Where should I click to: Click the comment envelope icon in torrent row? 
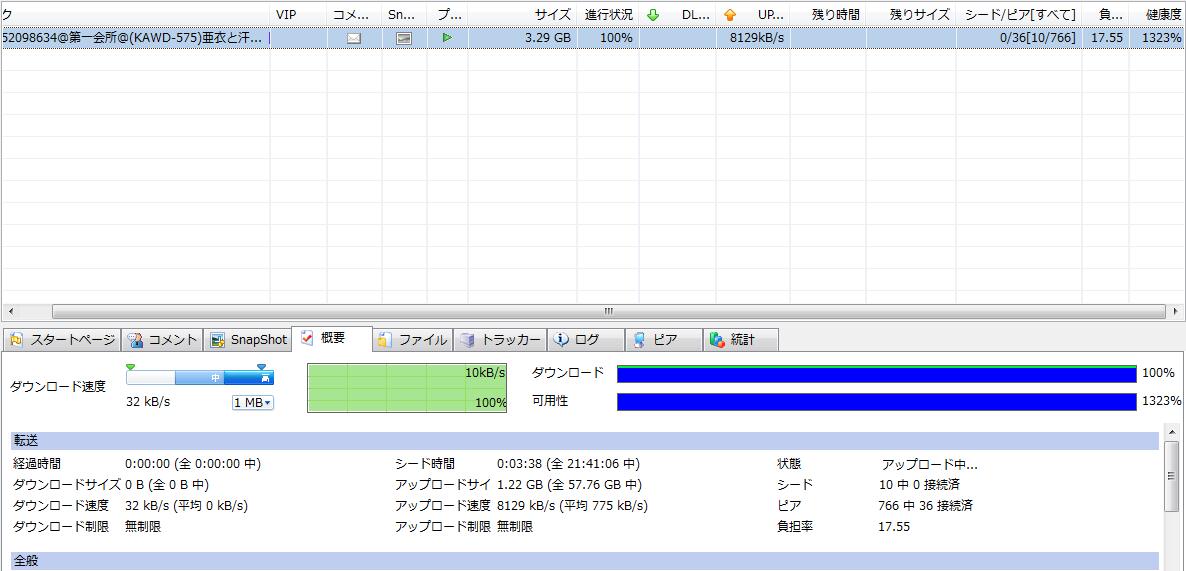click(353, 38)
